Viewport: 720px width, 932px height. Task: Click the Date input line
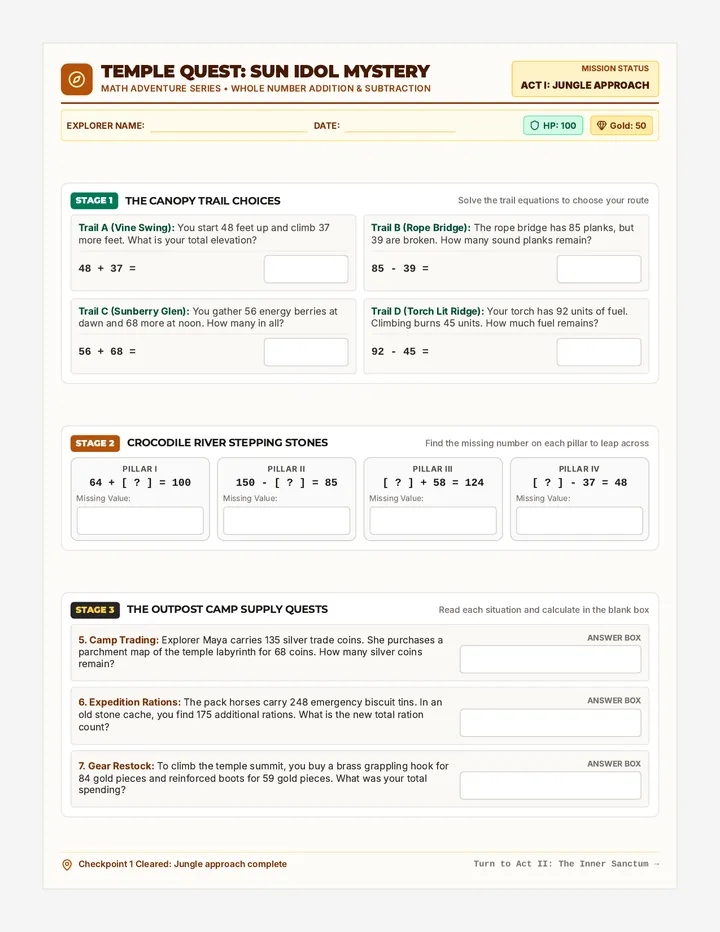pyautogui.click(x=400, y=127)
